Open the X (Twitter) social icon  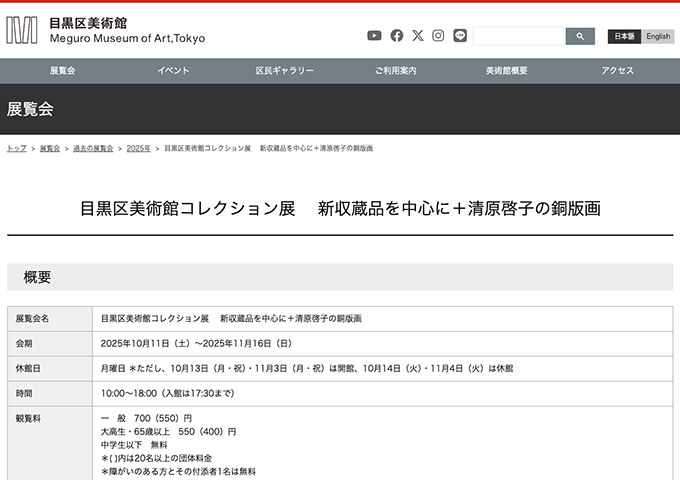tap(417, 36)
